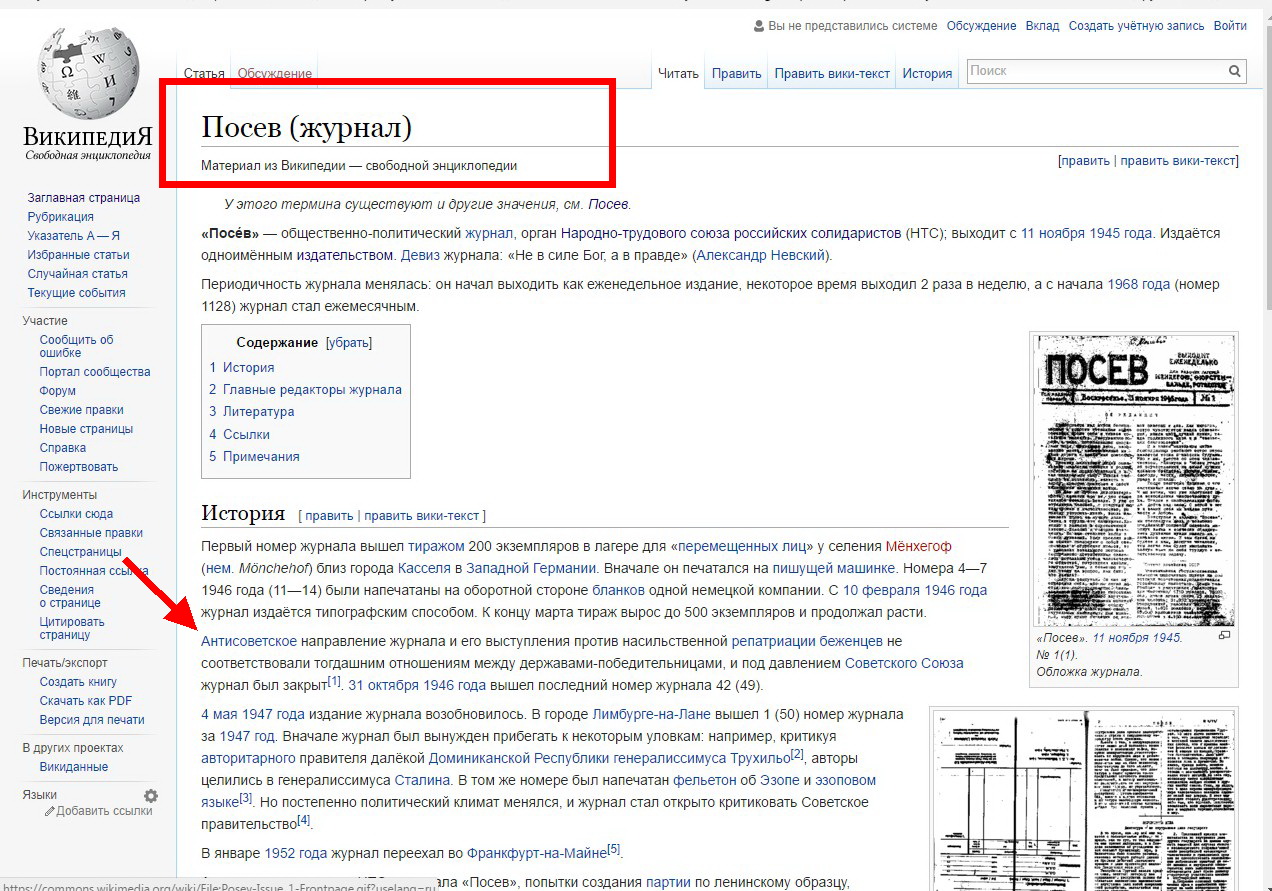
Task: Click the user icon next to Вы не представились системе
Action: (x=759, y=26)
